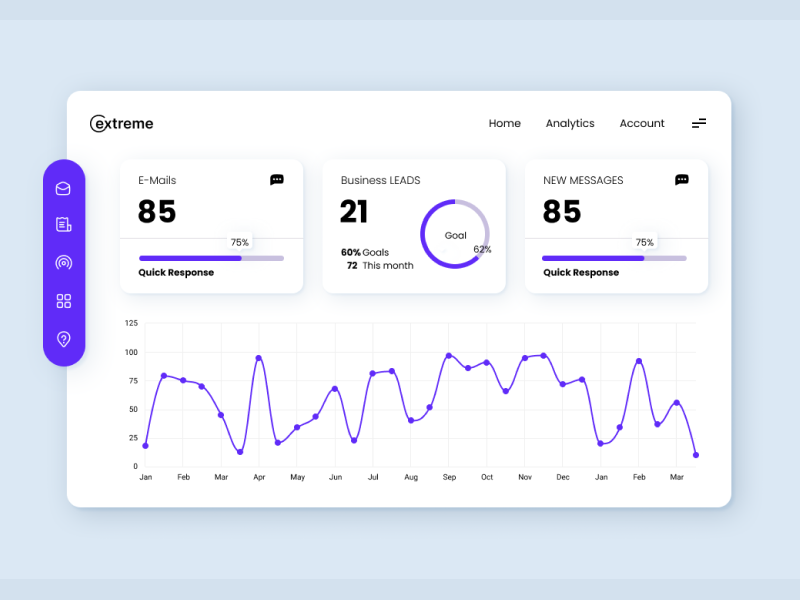Go to Home in the top navigation
The image size is (800, 600).
(x=505, y=123)
